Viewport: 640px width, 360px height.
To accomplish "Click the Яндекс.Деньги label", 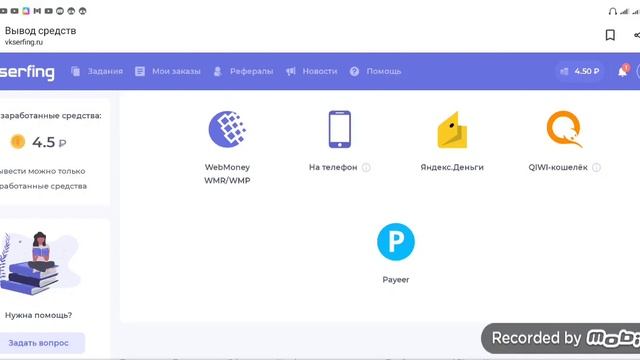I will (452, 167).
